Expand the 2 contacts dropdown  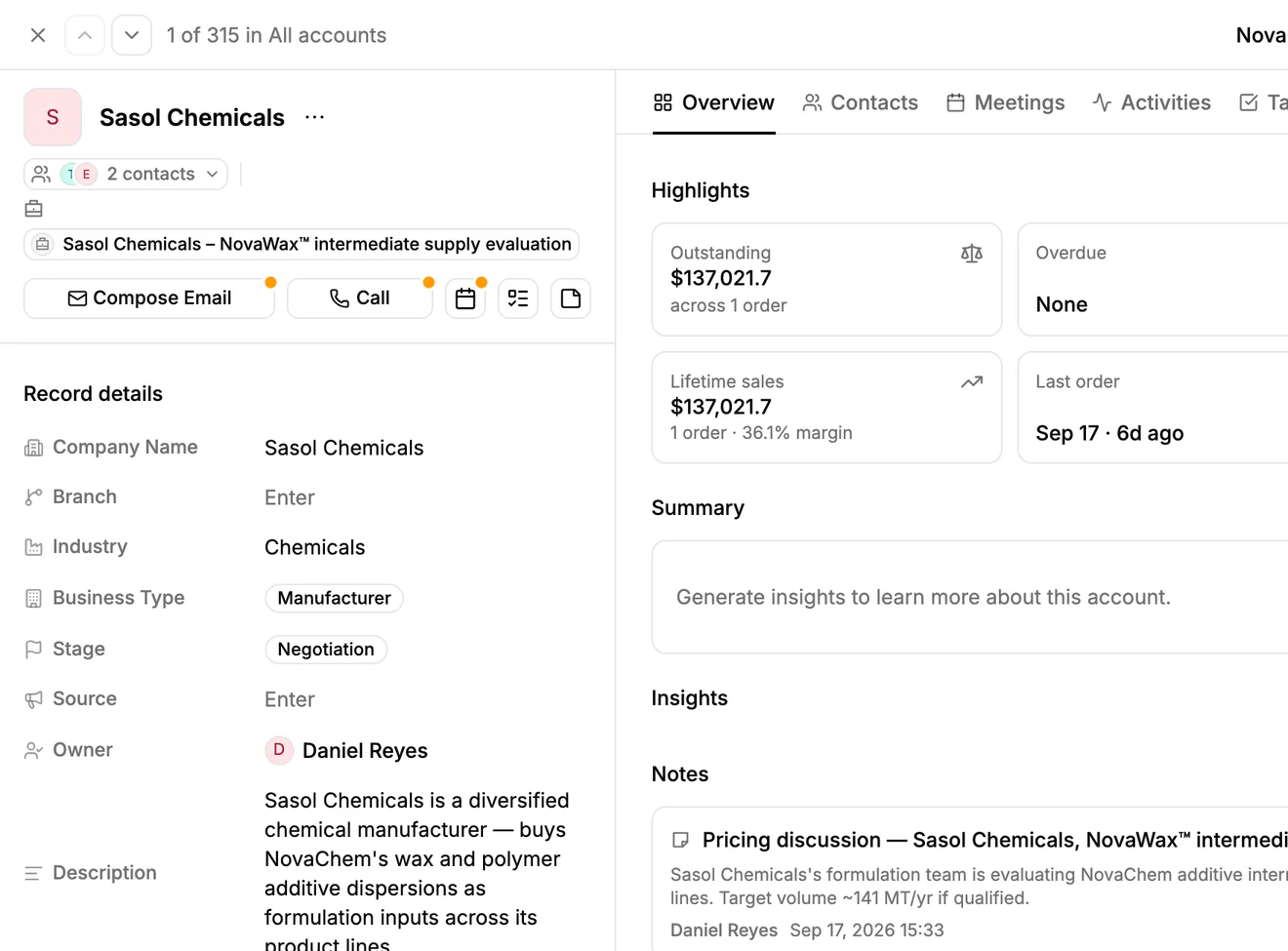click(126, 174)
